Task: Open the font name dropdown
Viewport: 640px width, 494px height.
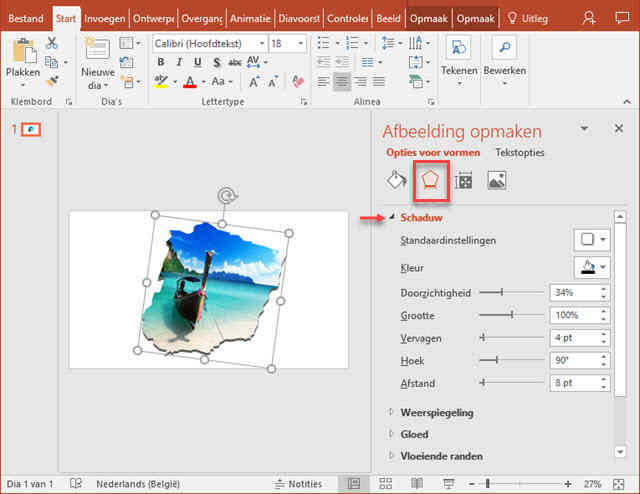Action: tap(262, 44)
